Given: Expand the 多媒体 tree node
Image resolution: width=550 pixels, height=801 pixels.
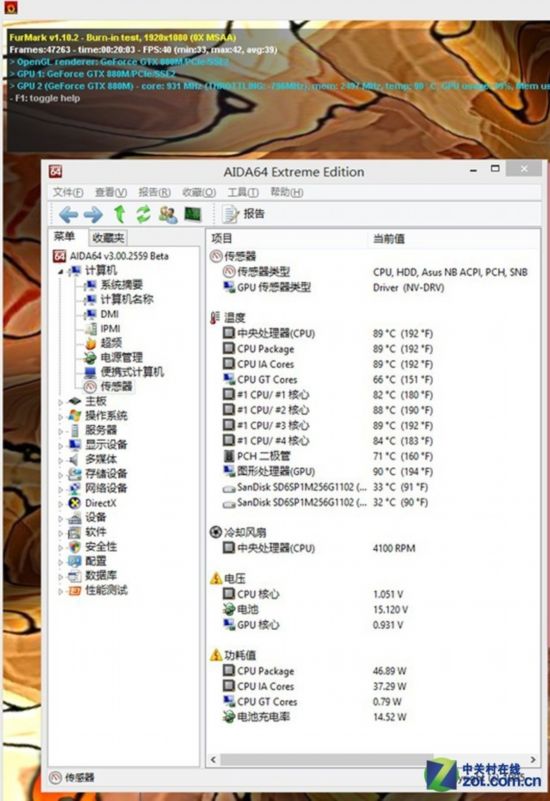Looking at the screenshot, I should (61, 460).
